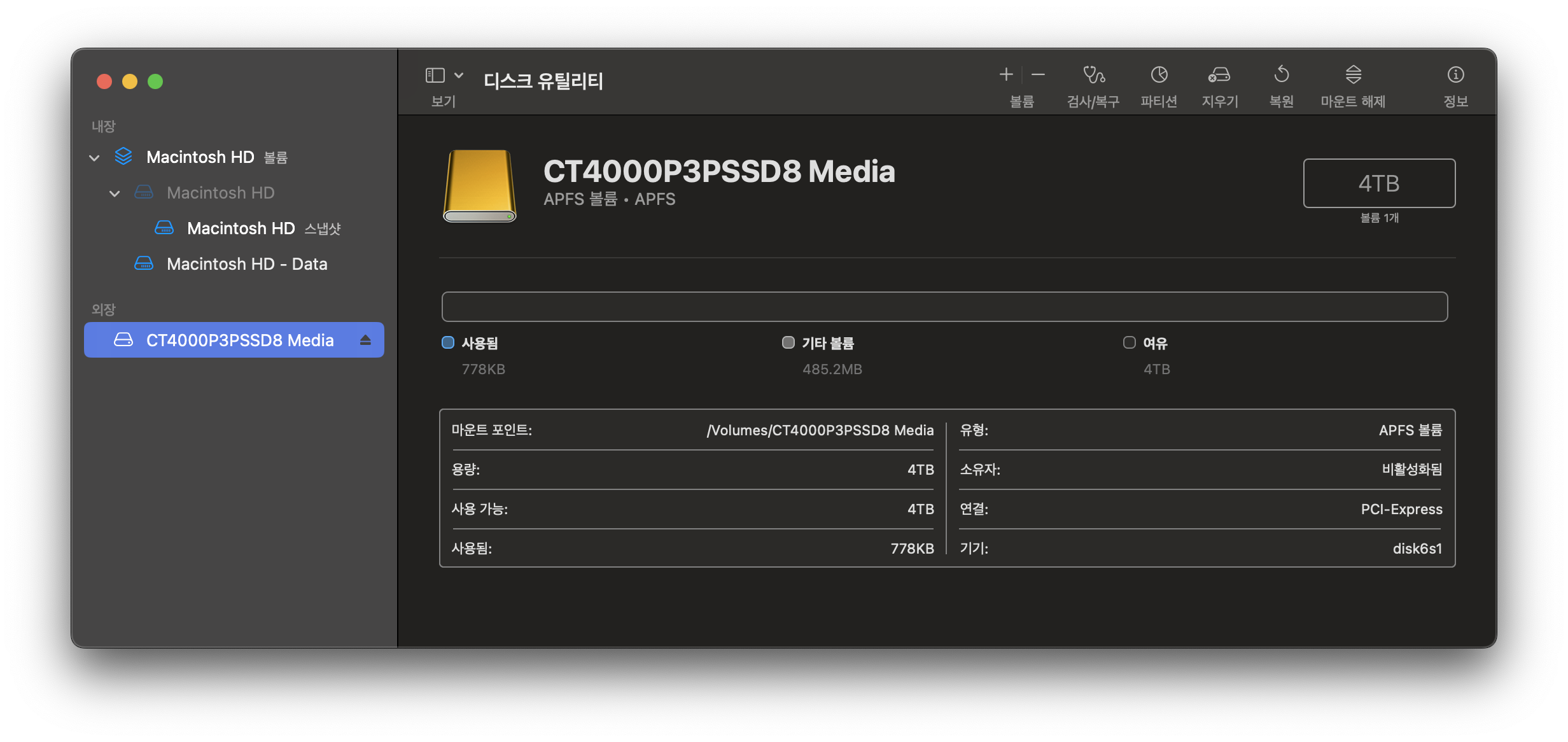
Task: Open the Info (정보) icon
Action: click(x=1455, y=76)
